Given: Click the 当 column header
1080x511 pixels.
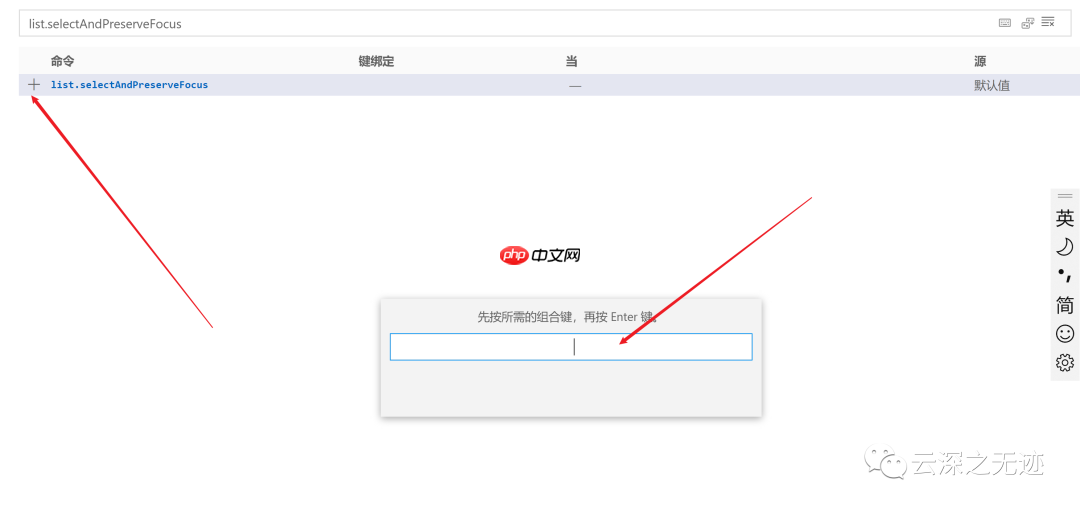Looking at the screenshot, I should coord(572,61).
